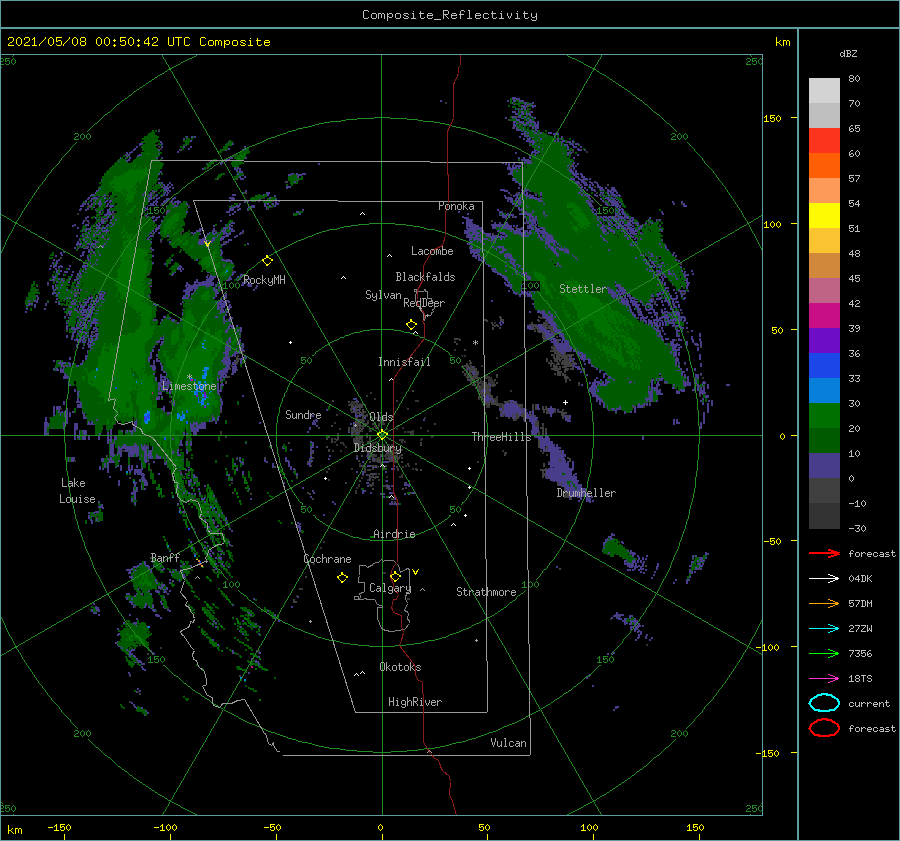Click the dBZ legend heading
The width and height of the screenshot is (900, 841).
[x=848, y=53]
